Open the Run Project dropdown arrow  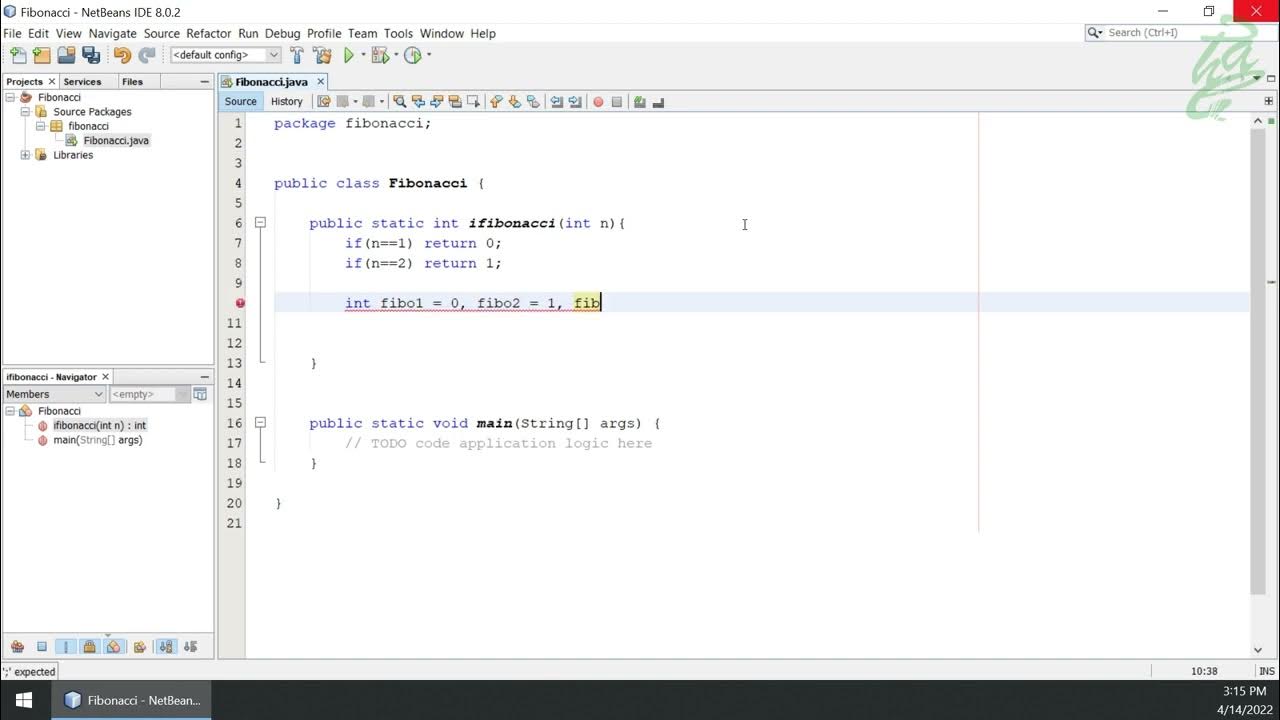363,55
